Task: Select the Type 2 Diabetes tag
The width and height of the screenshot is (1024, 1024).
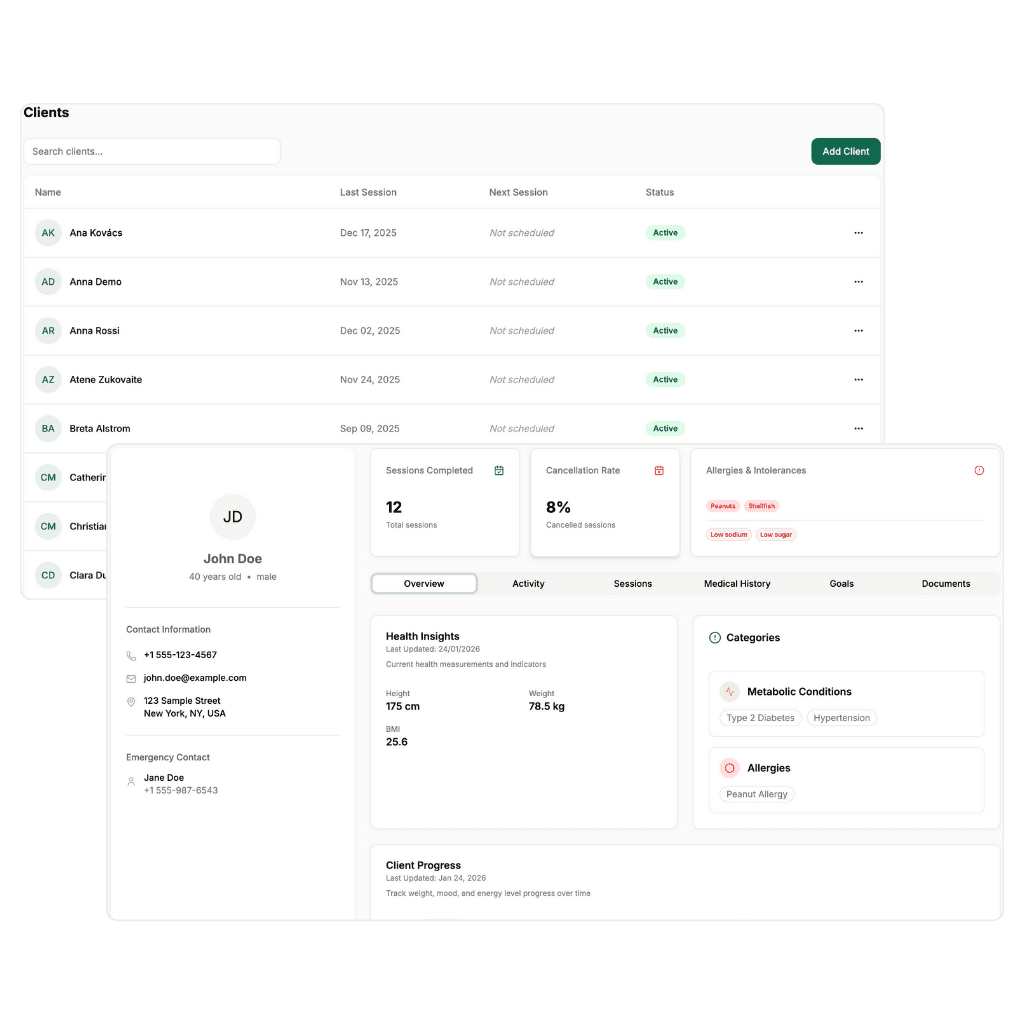Action: click(x=759, y=717)
